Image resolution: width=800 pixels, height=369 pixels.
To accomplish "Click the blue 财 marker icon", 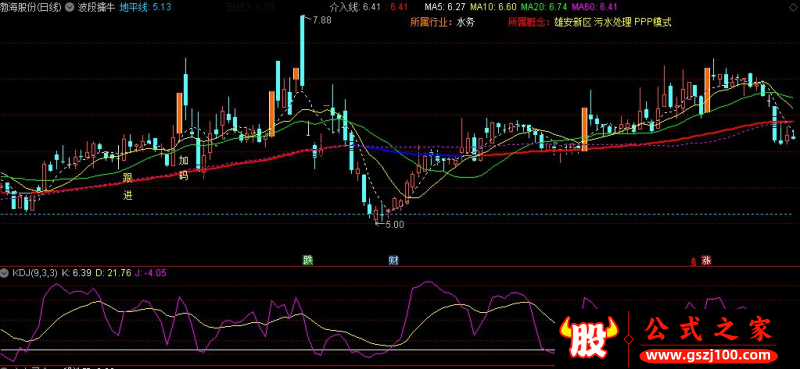I will (x=393, y=260).
